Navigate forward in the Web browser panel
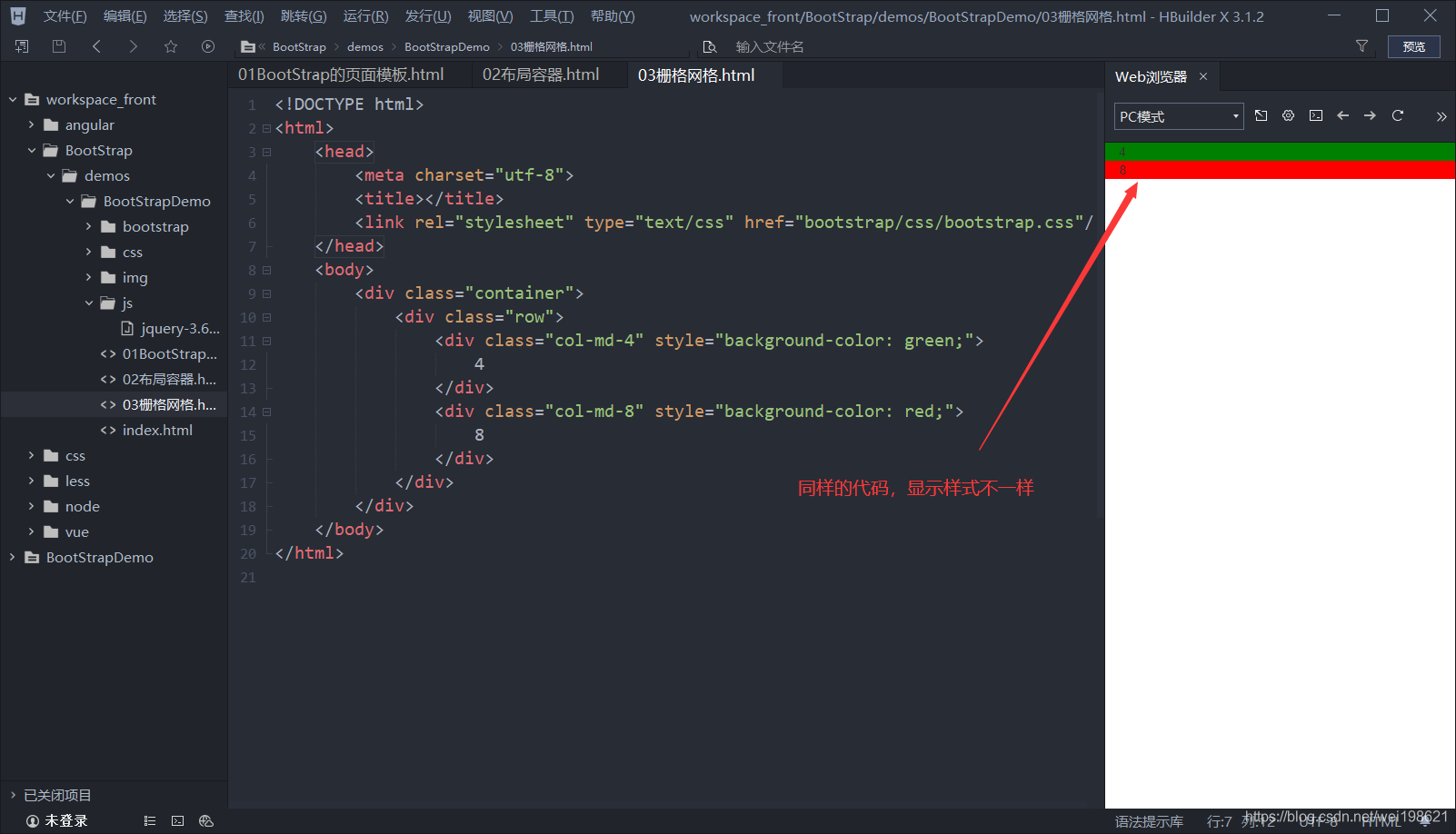This screenshot has height=834, width=1456. (x=1371, y=115)
